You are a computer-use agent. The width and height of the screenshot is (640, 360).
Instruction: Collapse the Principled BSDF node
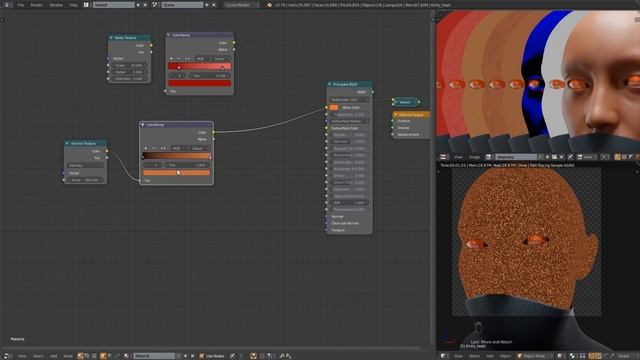pyautogui.click(x=330, y=84)
